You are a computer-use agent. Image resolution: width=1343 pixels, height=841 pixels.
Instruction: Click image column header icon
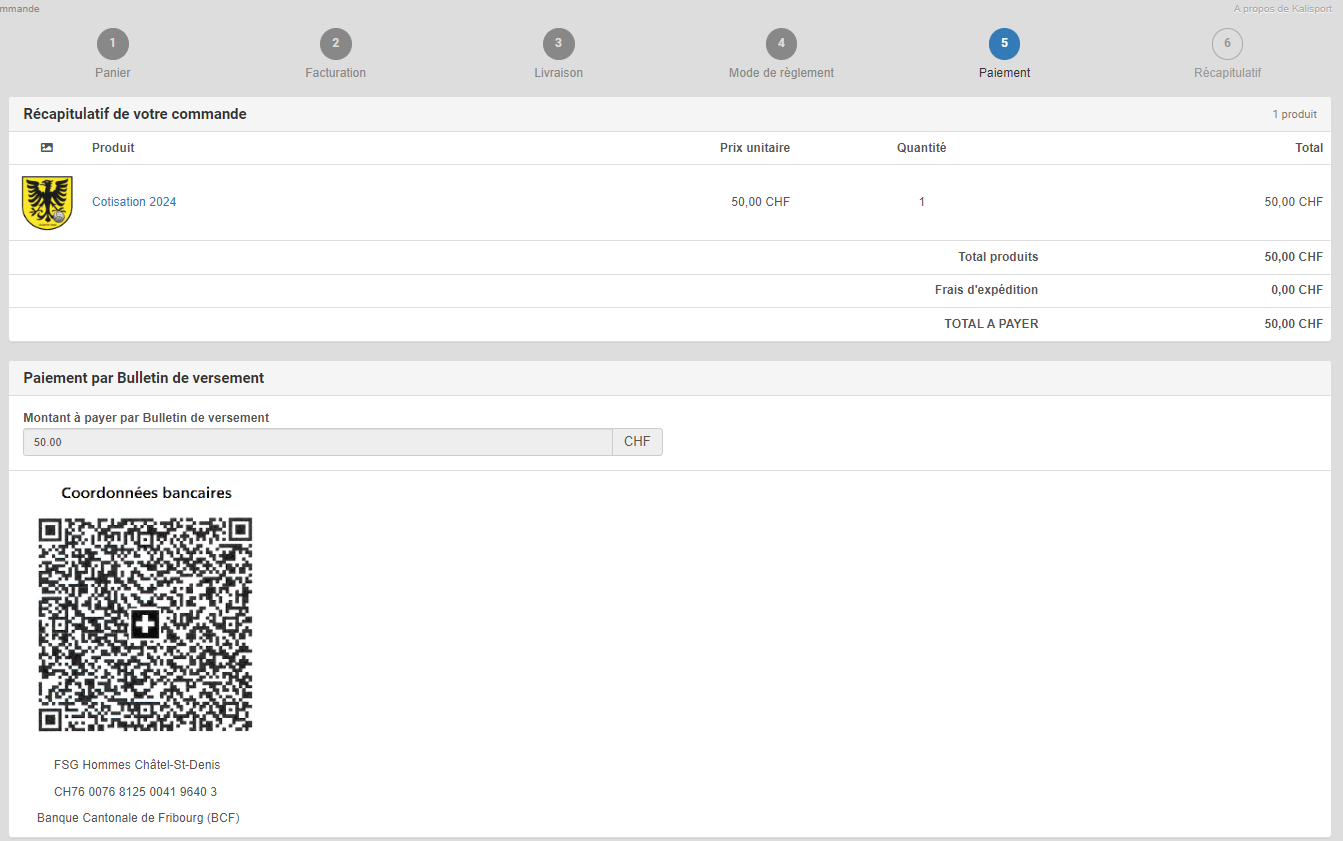point(47,148)
